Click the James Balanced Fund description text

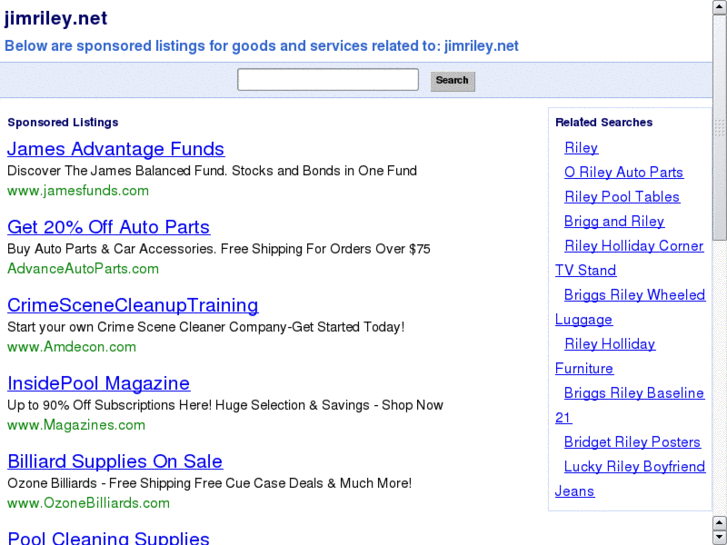(212, 171)
